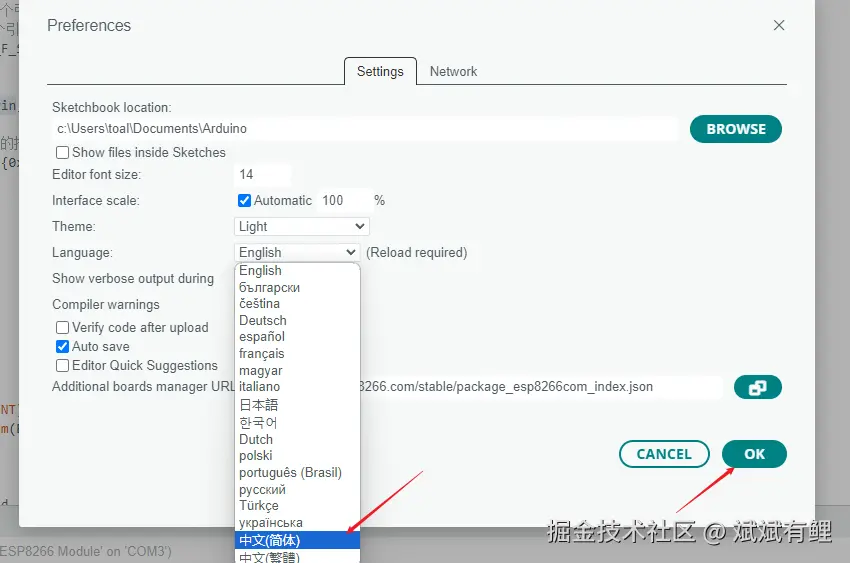Pick polski from the language list
The image size is (850, 563).
(298, 456)
